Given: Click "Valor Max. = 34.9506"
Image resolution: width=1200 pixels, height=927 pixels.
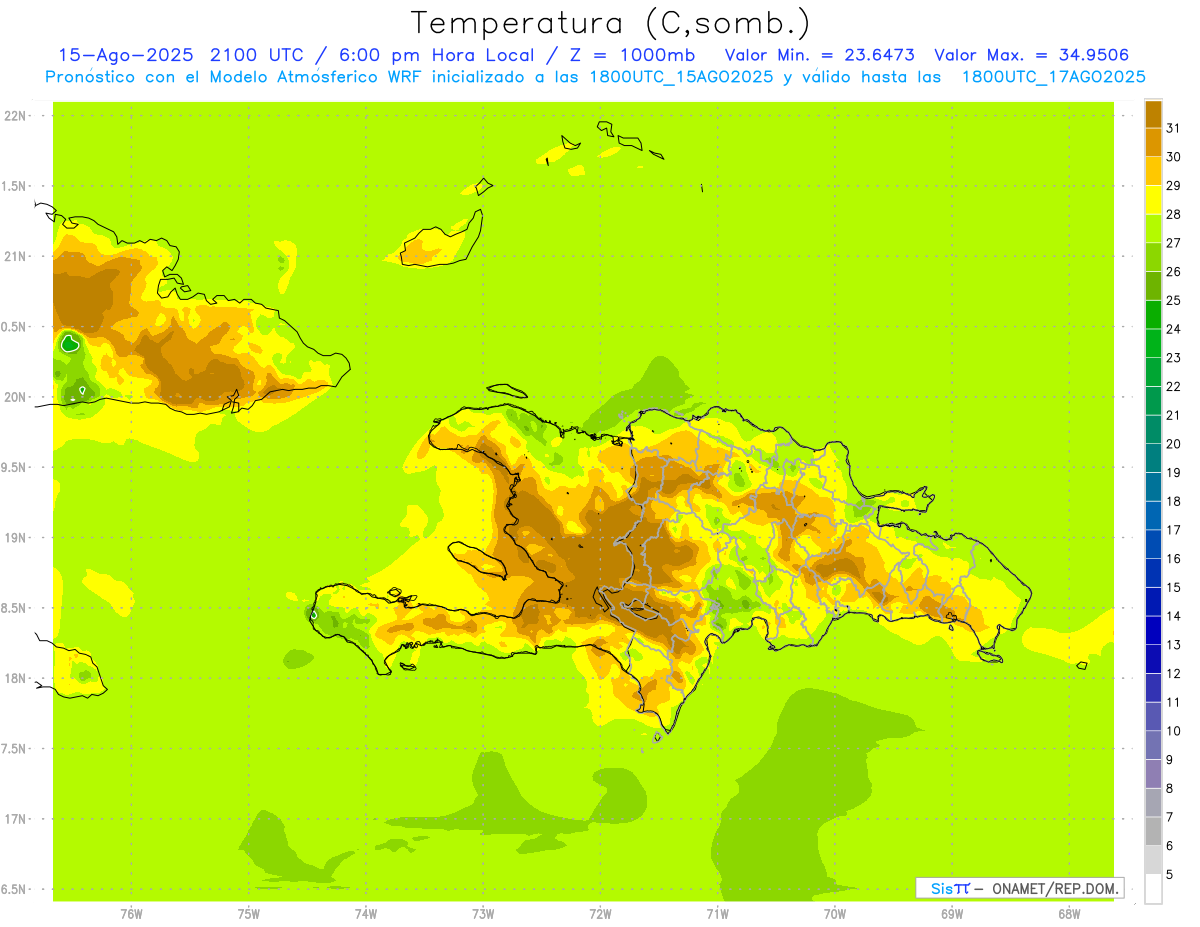Looking at the screenshot, I should coord(1031,55).
